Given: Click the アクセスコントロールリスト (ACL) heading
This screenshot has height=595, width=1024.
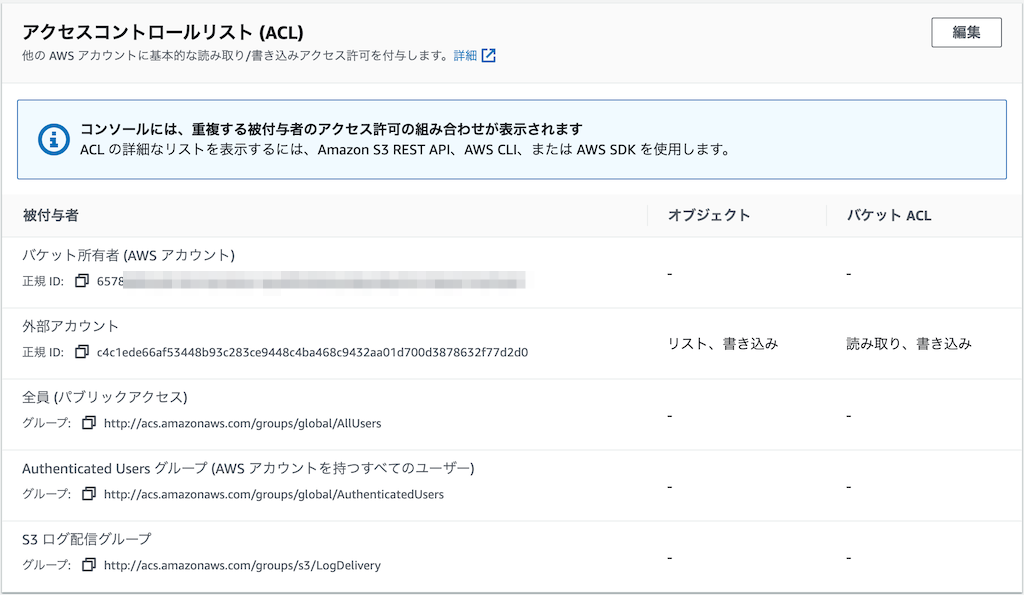Looking at the screenshot, I should [163, 32].
